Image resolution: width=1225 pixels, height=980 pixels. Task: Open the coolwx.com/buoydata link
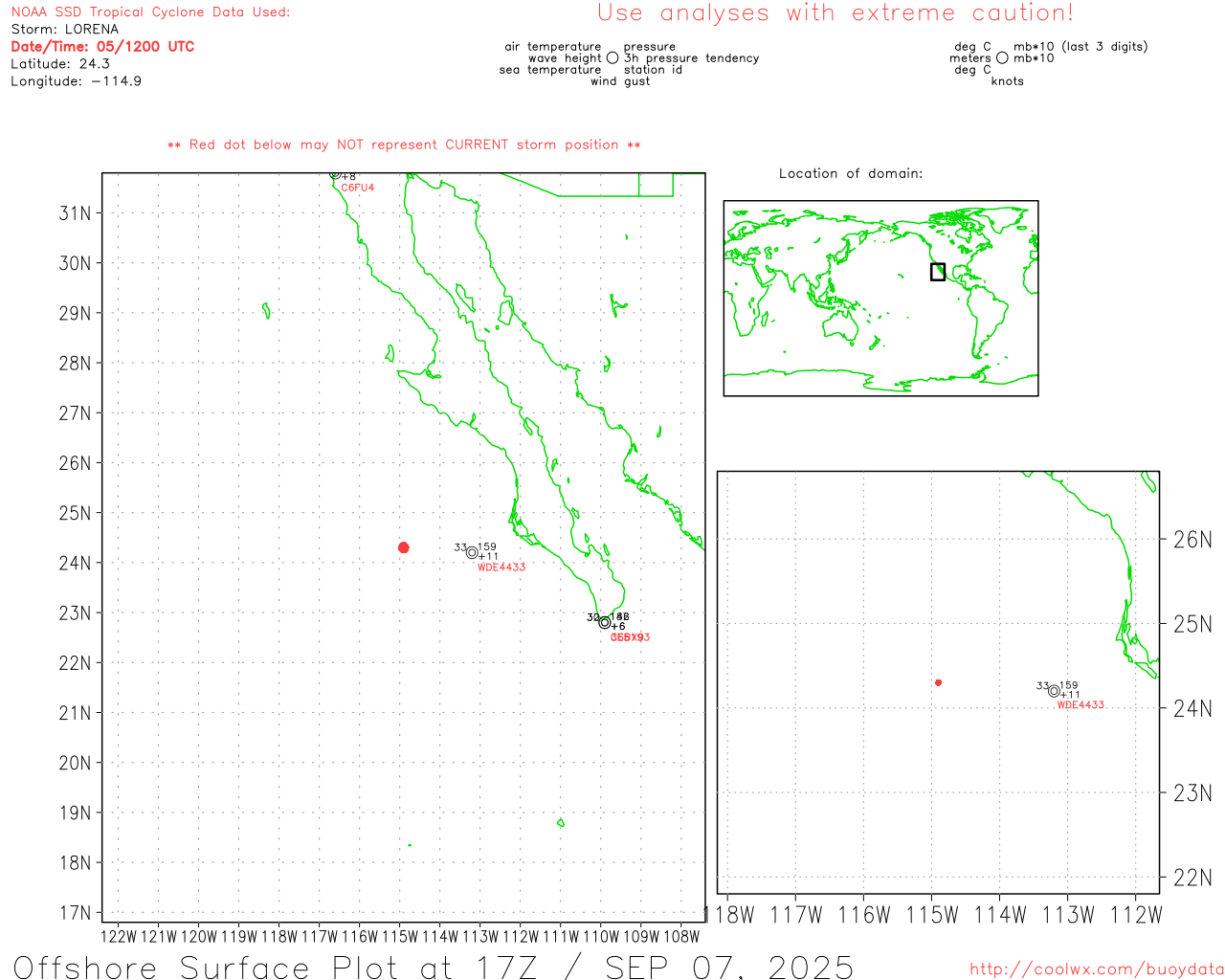pos(1097,969)
